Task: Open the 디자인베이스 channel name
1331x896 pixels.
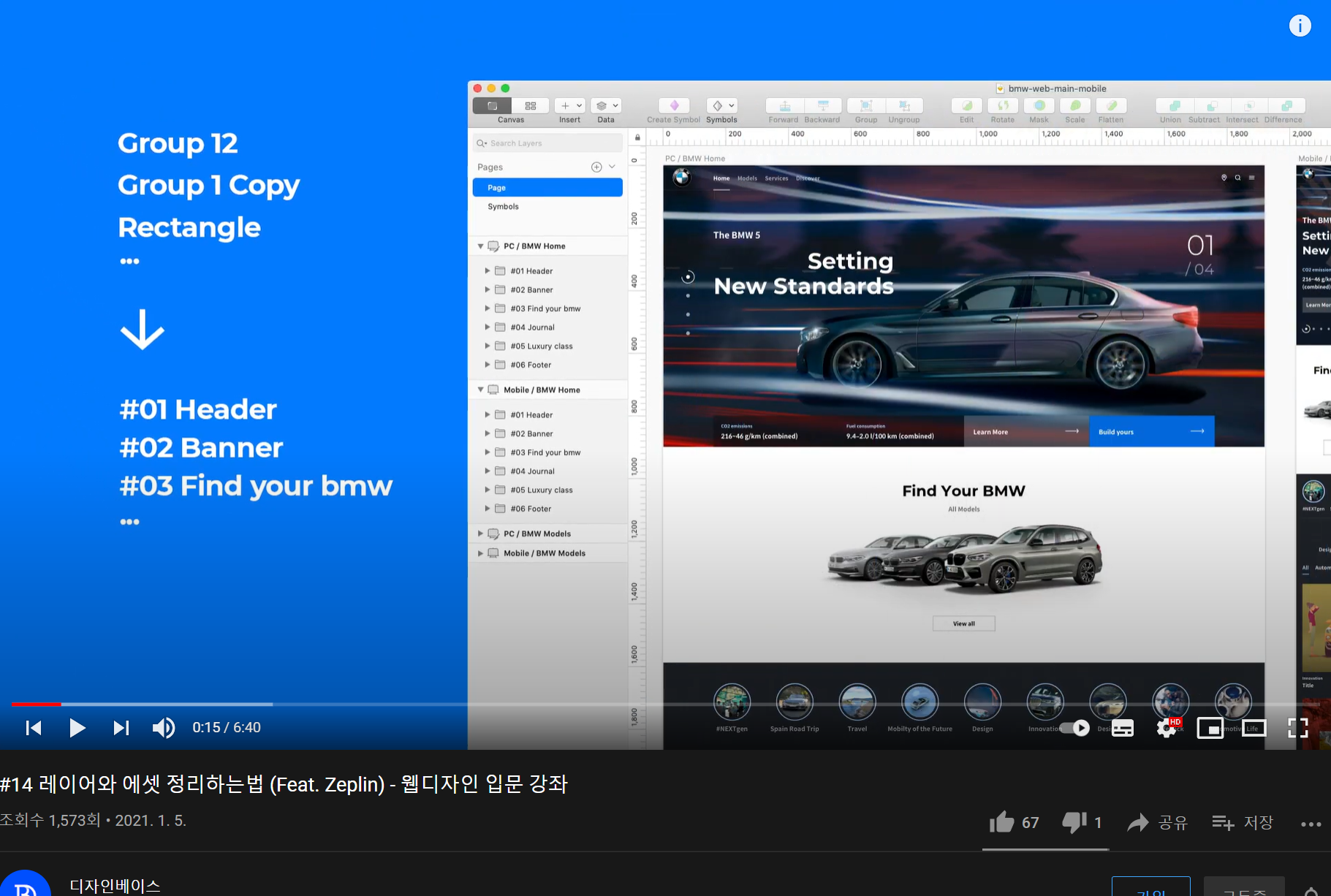Action: (115, 886)
